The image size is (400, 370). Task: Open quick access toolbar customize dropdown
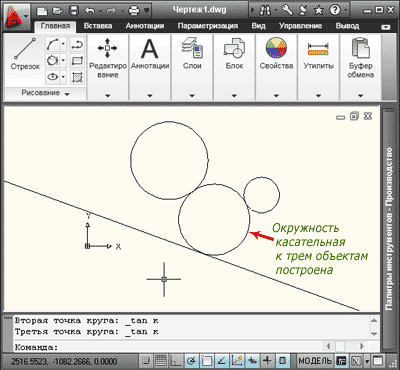pyautogui.click(x=146, y=11)
